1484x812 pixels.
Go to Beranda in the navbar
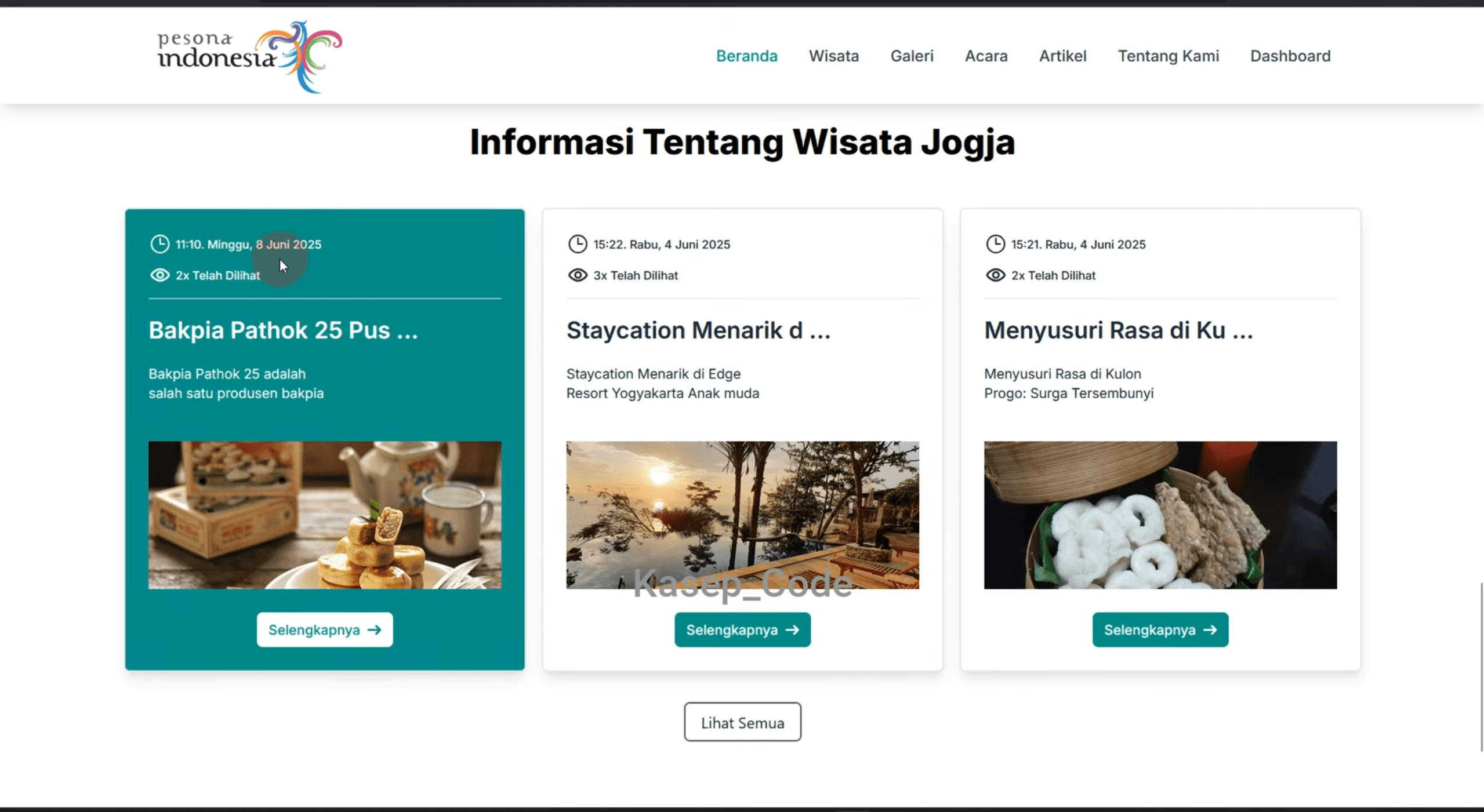pyautogui.click(x=746, y=56)
